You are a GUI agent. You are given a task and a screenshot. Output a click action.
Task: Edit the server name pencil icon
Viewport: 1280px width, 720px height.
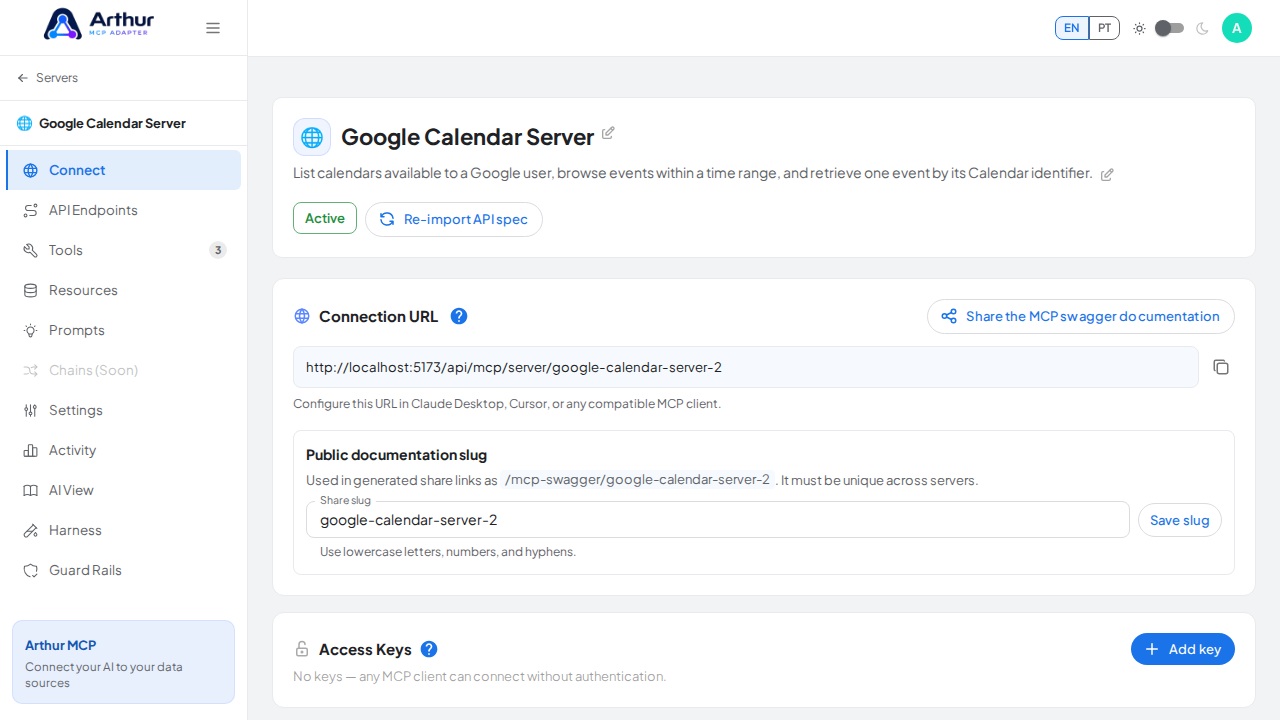[608, 133]
